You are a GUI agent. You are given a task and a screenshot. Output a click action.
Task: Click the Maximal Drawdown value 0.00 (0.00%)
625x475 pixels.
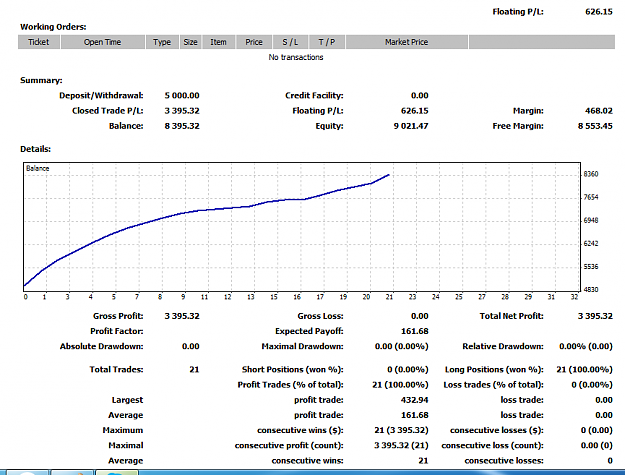pyautogui.click(x=402, y=346)
